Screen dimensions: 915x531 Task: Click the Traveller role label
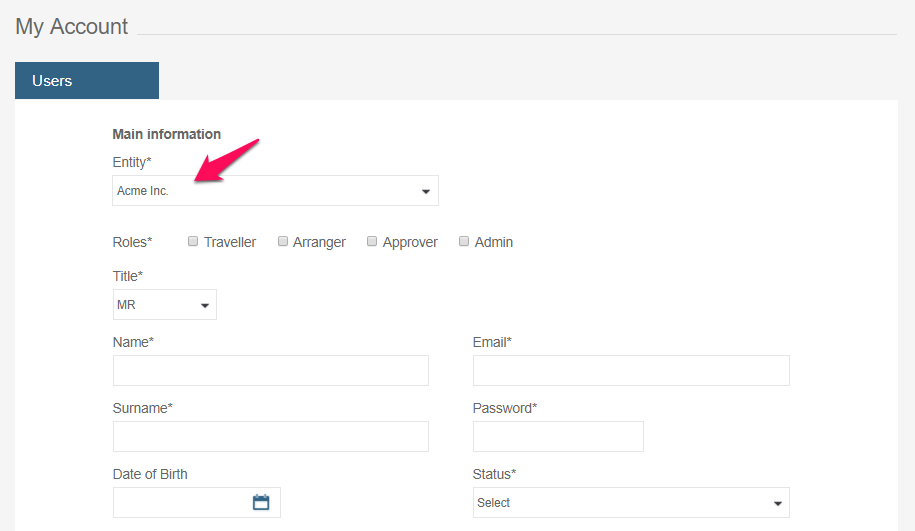(230, 242)
